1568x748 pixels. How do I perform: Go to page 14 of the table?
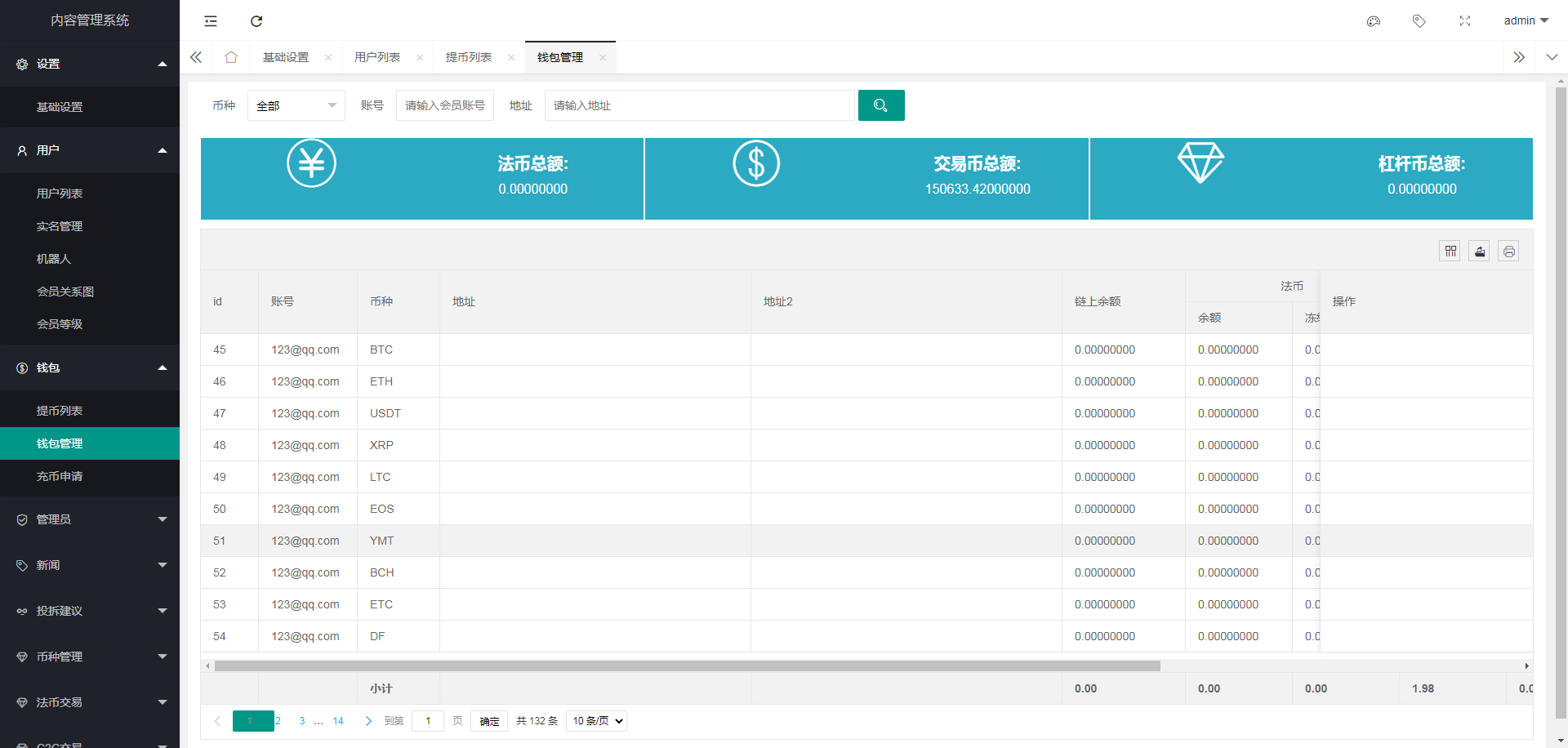(x=338, y=721)
